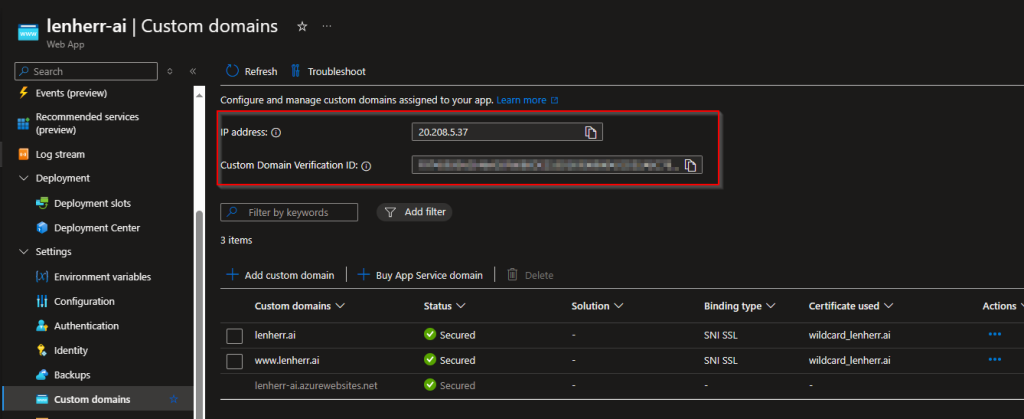Copy the IP address 20.208.5.37
This screenshot has height=419, width=1024.
[x=590, y=132]
